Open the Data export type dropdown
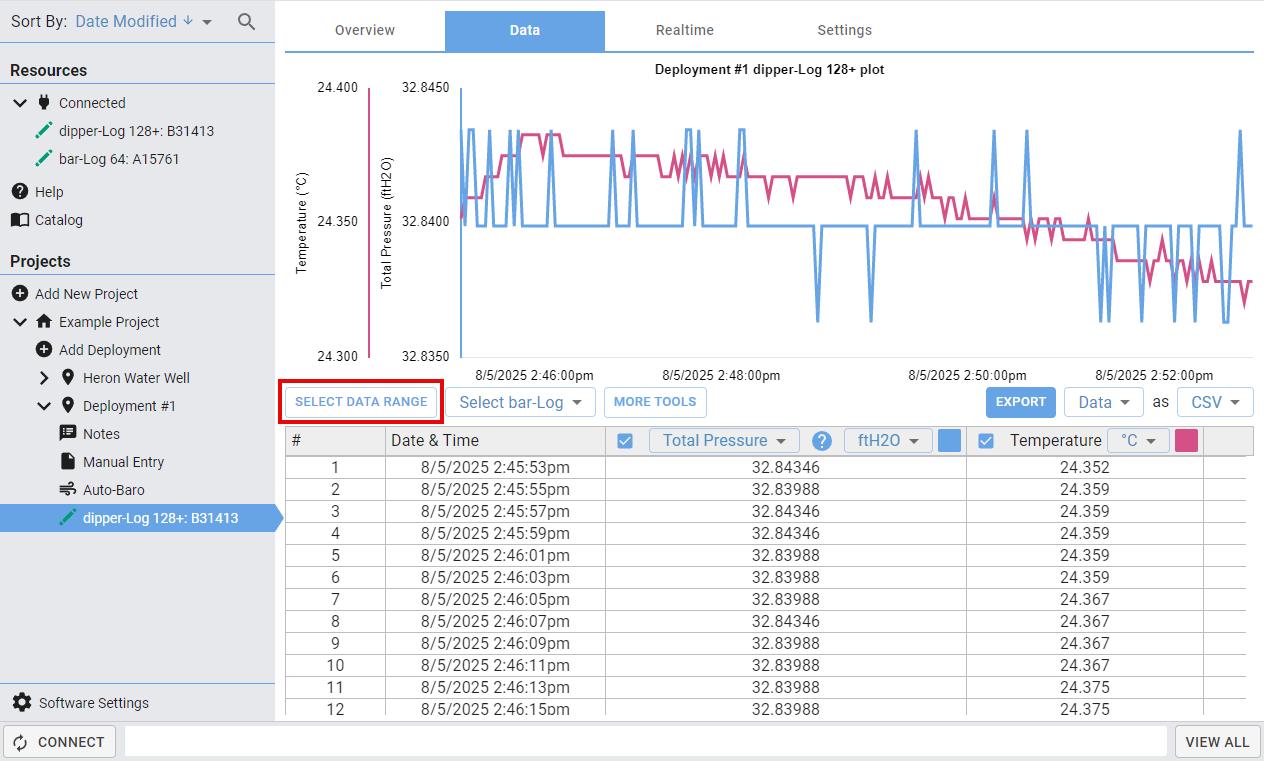 point(1104,402)
